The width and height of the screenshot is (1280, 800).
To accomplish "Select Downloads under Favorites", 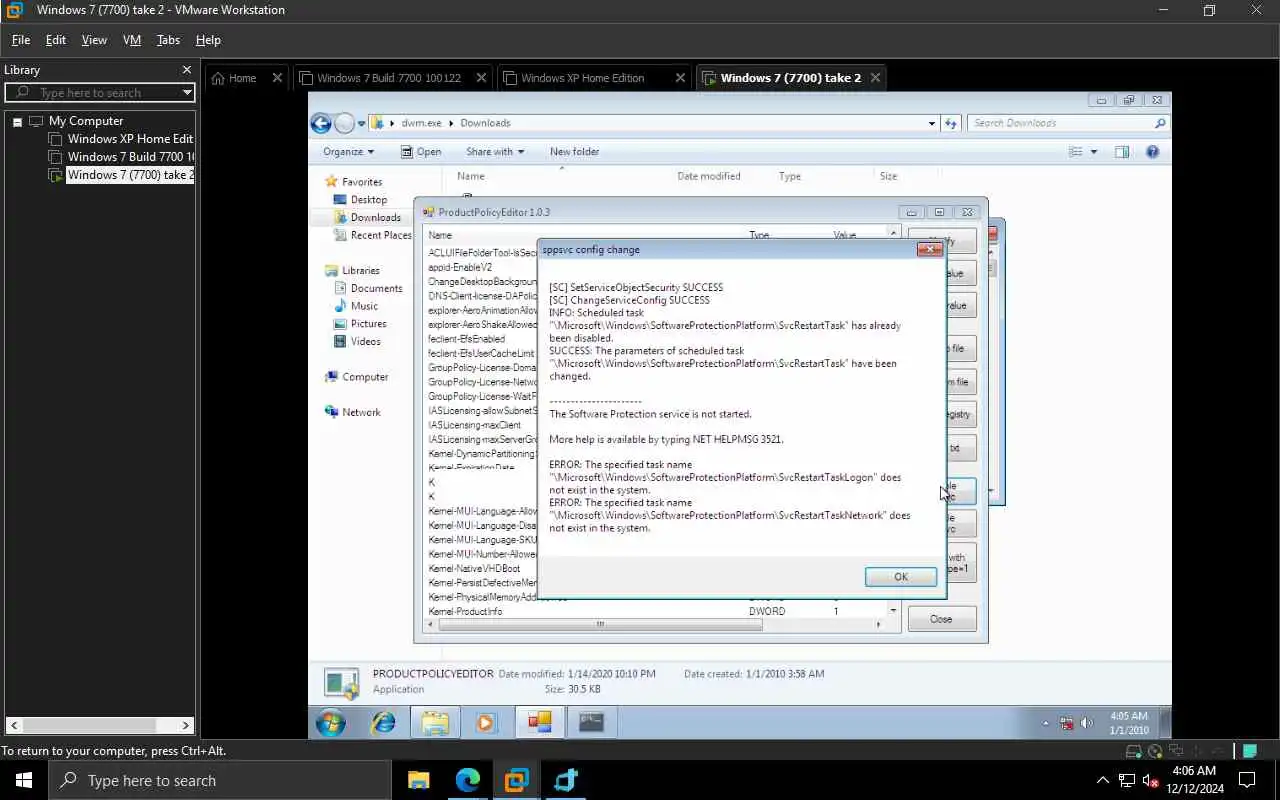I will tap(367, 217).
